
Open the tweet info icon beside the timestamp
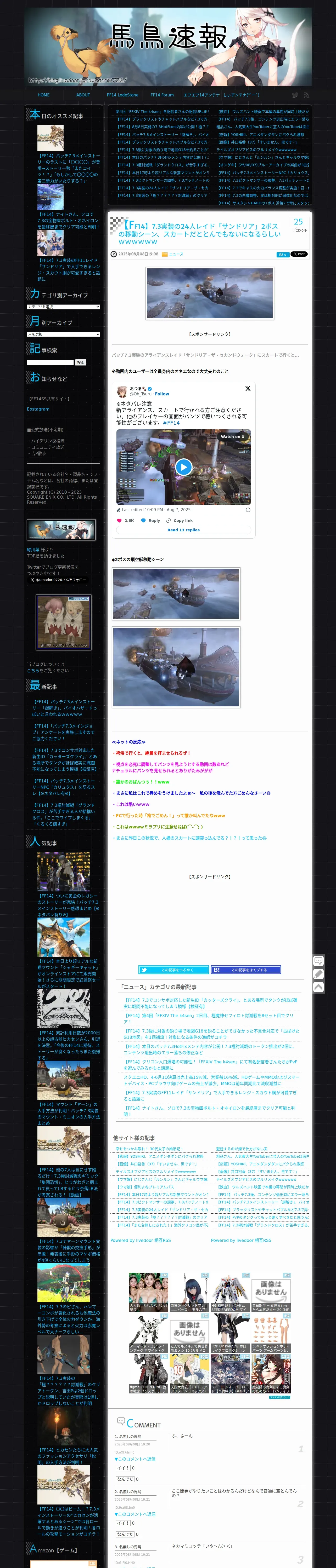coord(248,510)
